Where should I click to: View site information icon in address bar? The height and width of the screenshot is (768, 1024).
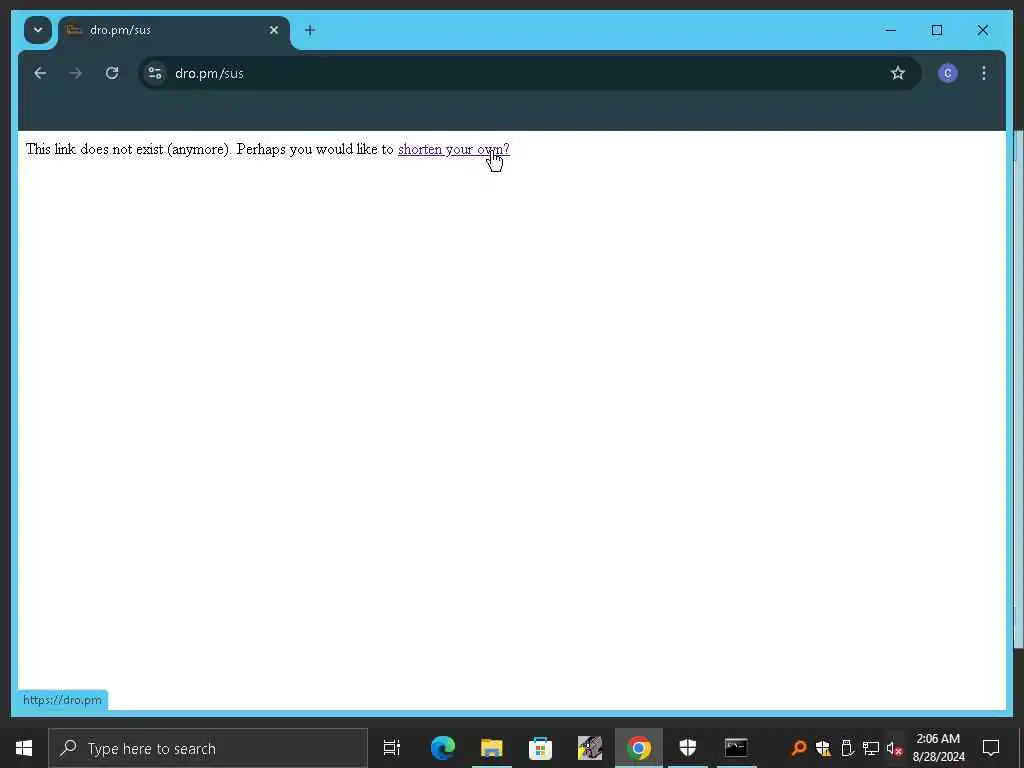pyautogui.click(x=155, y=73)
